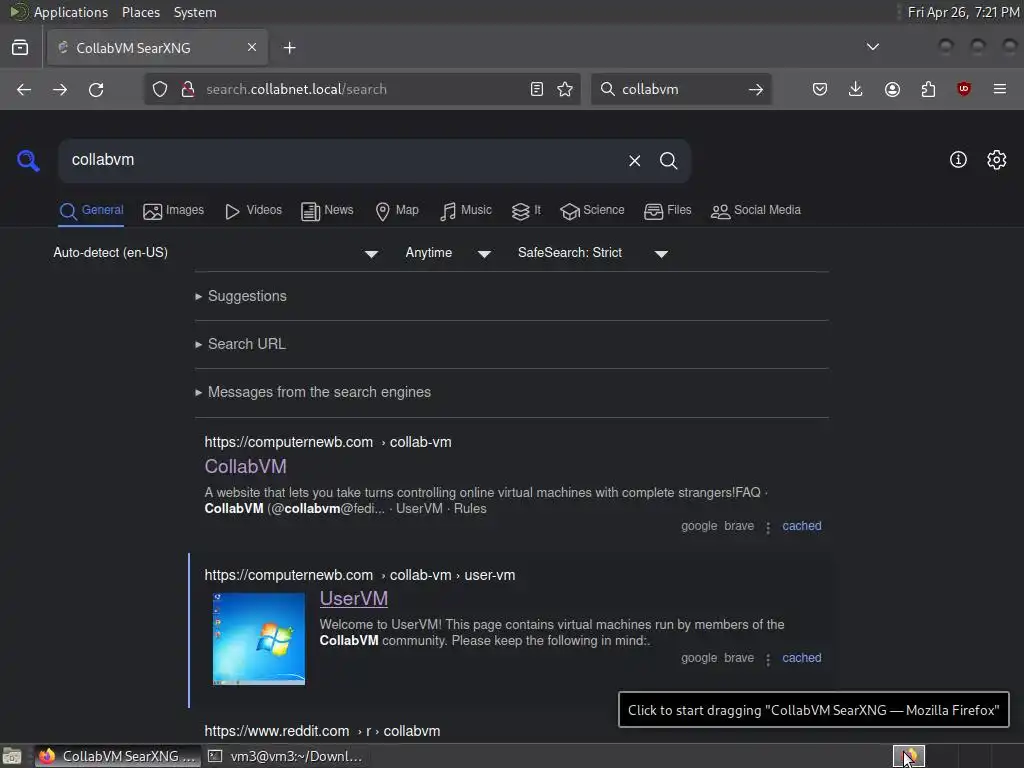Click the show desktop icon in taskbar
Screen dimensions: 1024x768
coord(12,756)
